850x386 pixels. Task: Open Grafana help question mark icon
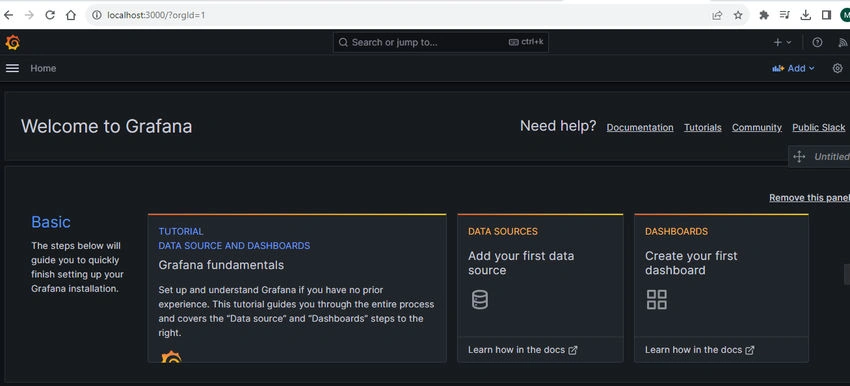pos(817,42)
